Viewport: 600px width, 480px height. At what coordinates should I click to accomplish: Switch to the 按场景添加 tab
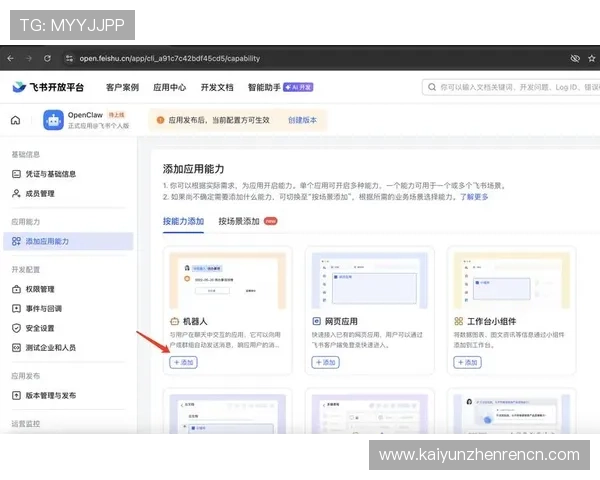click(x=239, y=221)
